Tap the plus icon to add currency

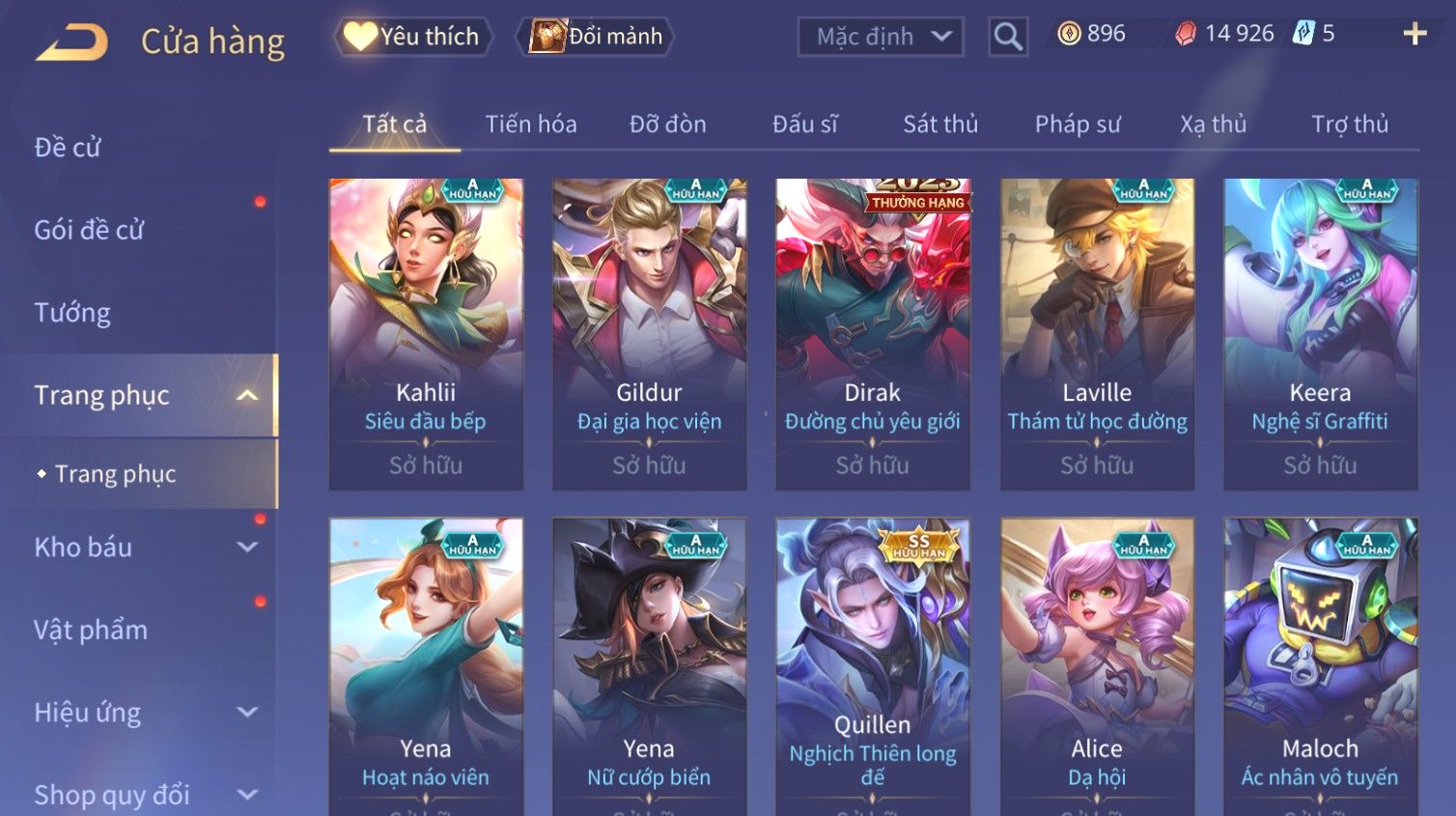click(1414, 34)
